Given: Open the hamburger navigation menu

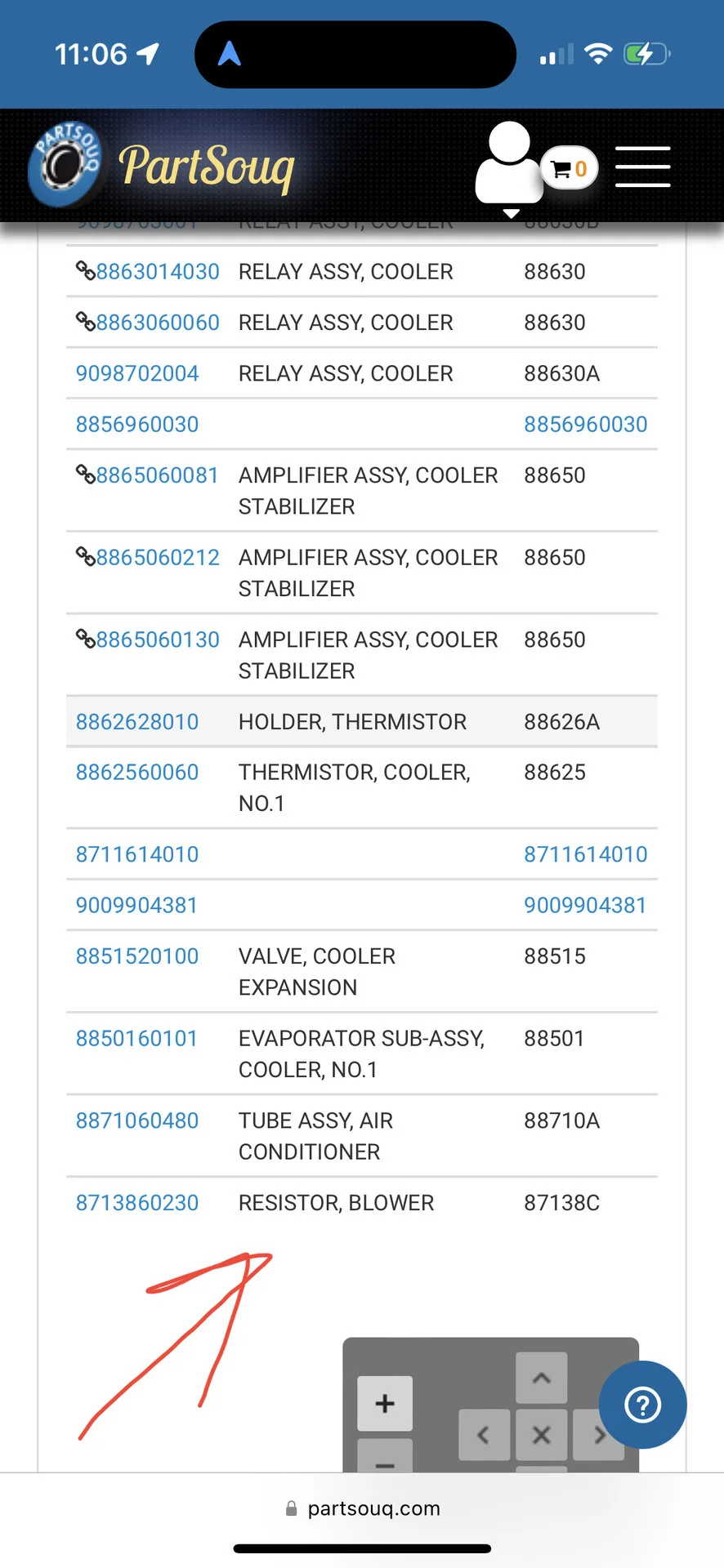Looking at the screenshot, I should click(642, 167).
